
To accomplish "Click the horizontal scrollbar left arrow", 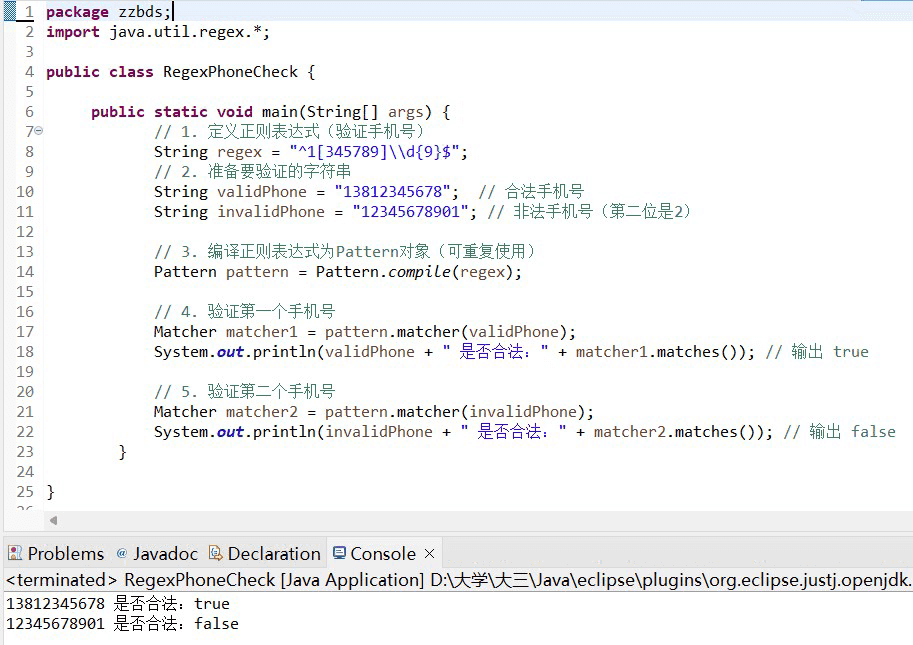I will (x=53, y=520).
